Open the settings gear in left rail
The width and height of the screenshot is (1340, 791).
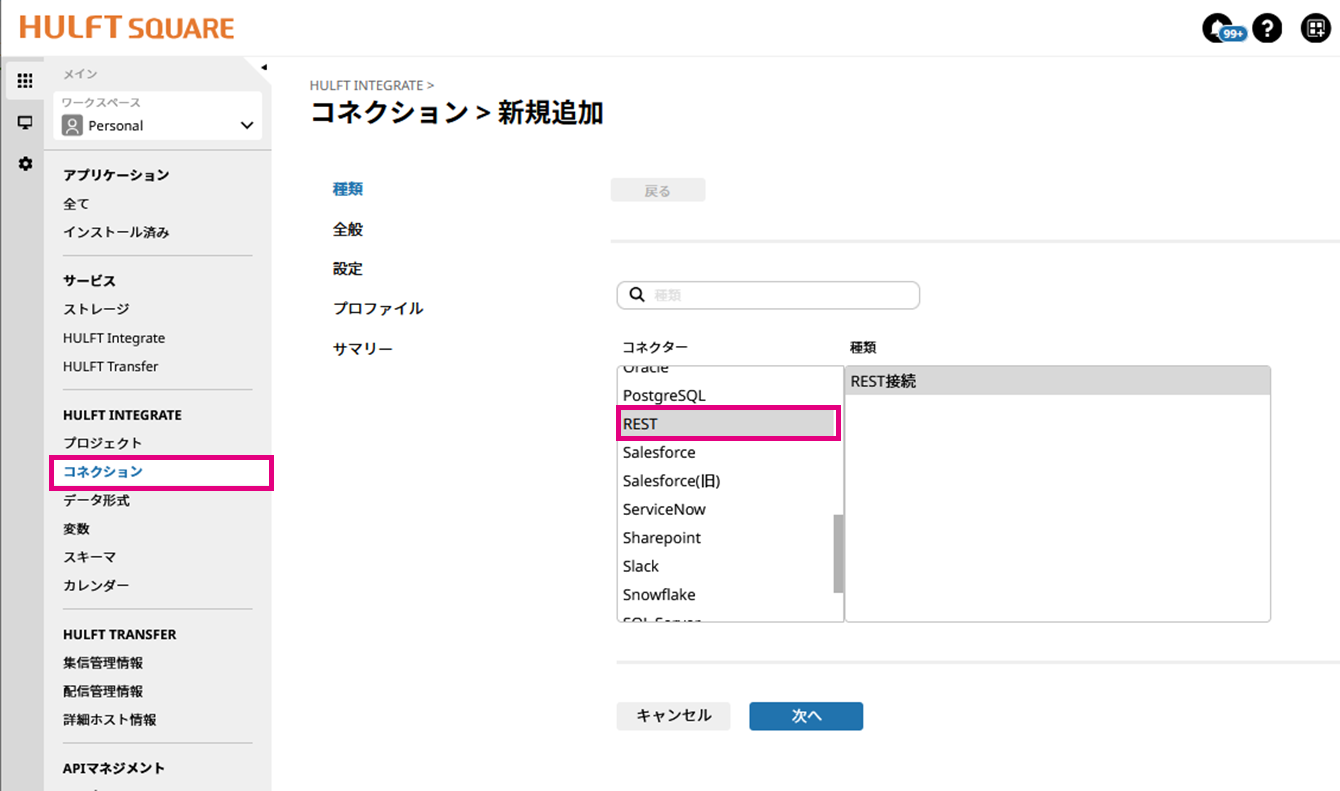(x=25, y=163)
